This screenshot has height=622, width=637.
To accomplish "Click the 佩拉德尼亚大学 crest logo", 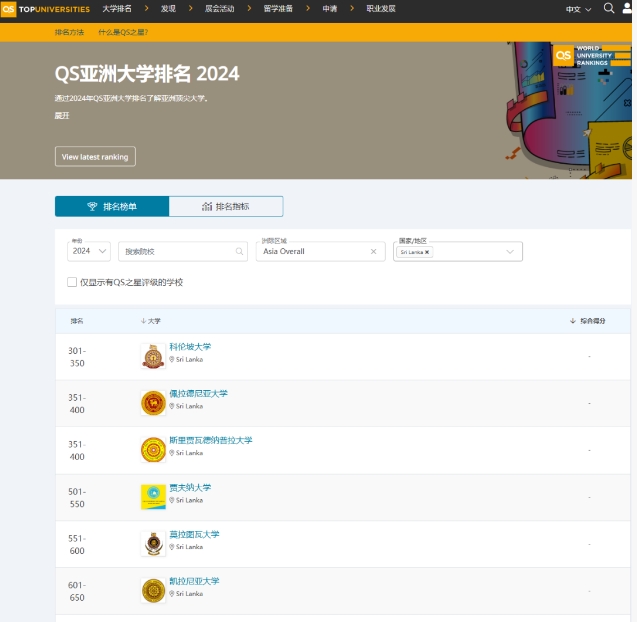I will [x=153, y=403].
